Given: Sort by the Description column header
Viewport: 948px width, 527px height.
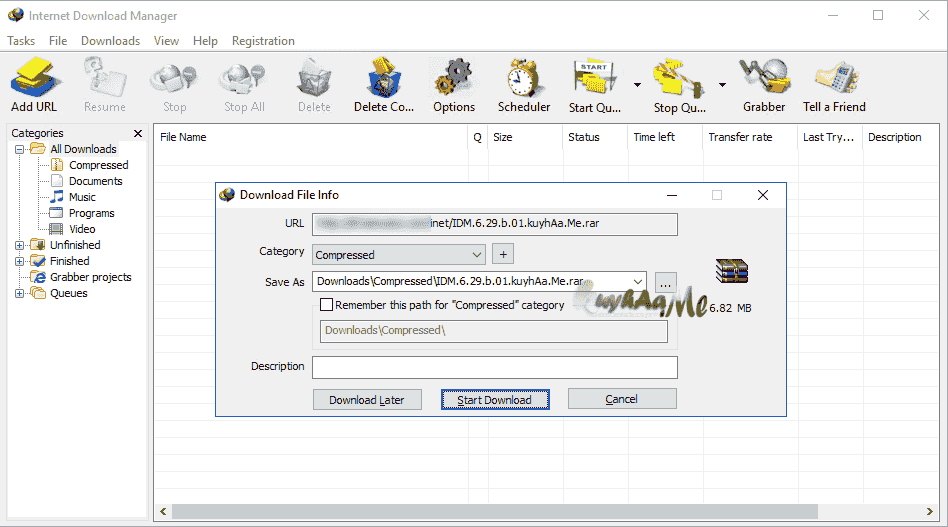Looking at the screenshot, I should pyautogui.click(x=901, y=137).
